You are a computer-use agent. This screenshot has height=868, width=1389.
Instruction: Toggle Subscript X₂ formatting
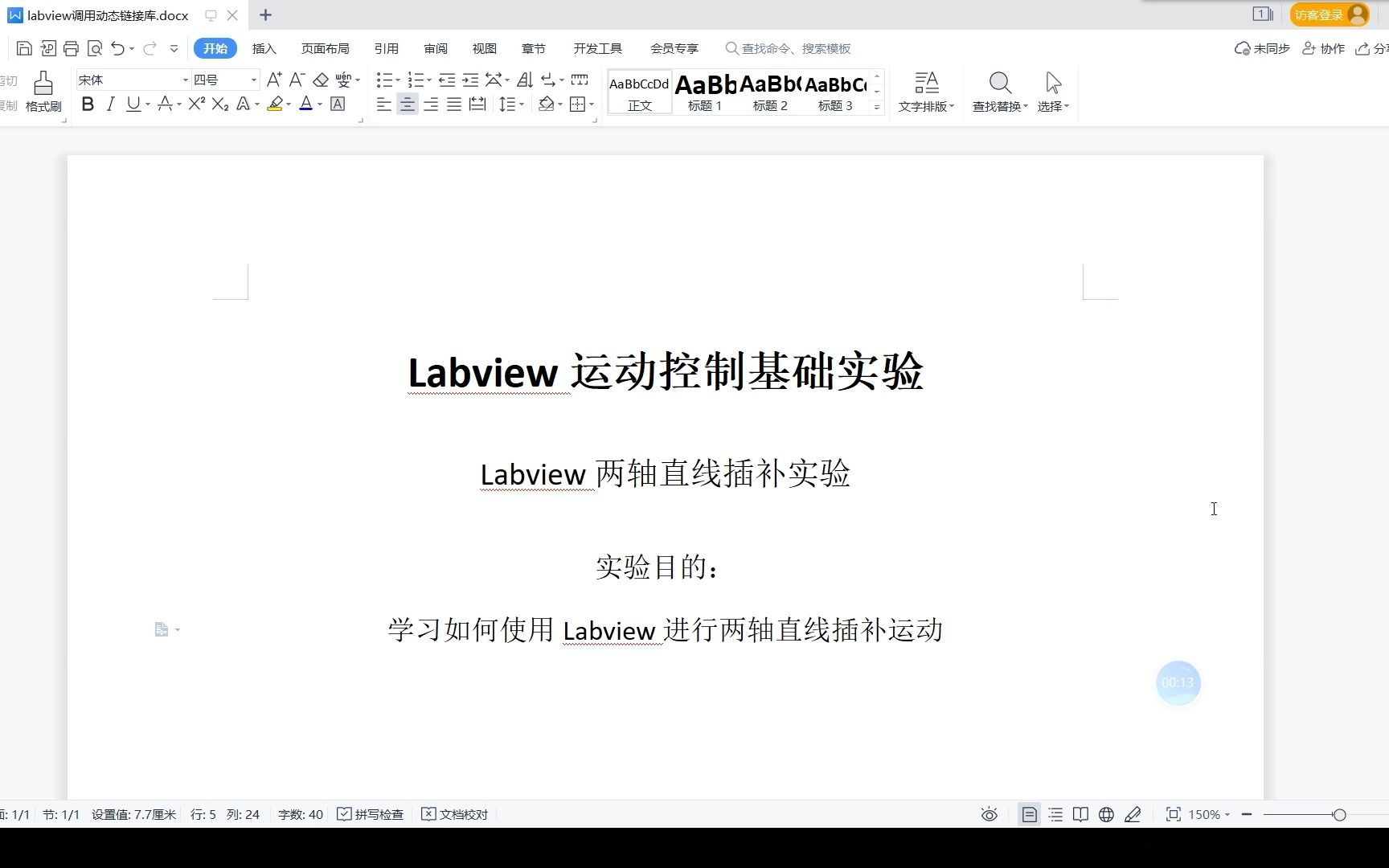click(x=220, y=104)
